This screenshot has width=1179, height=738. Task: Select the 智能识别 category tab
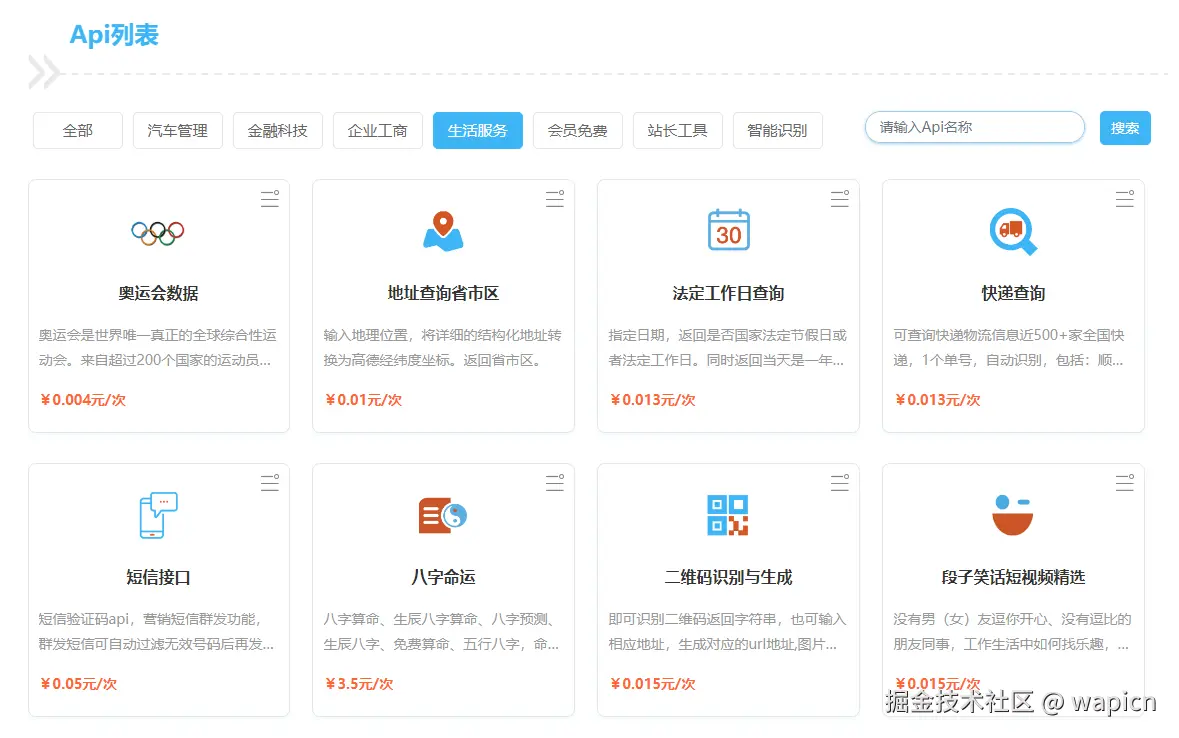click(x=778, y=130)
